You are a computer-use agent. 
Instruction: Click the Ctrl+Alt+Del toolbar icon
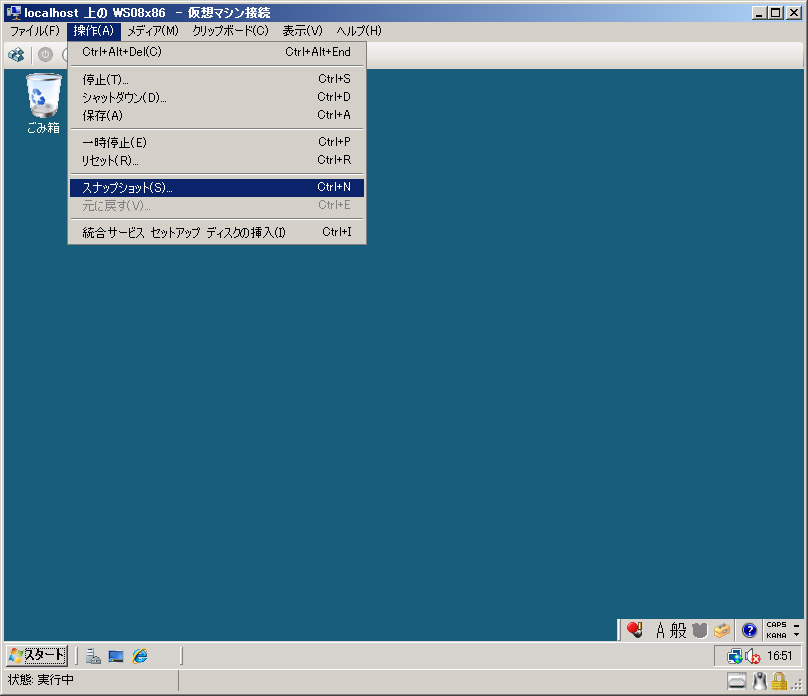16,55
